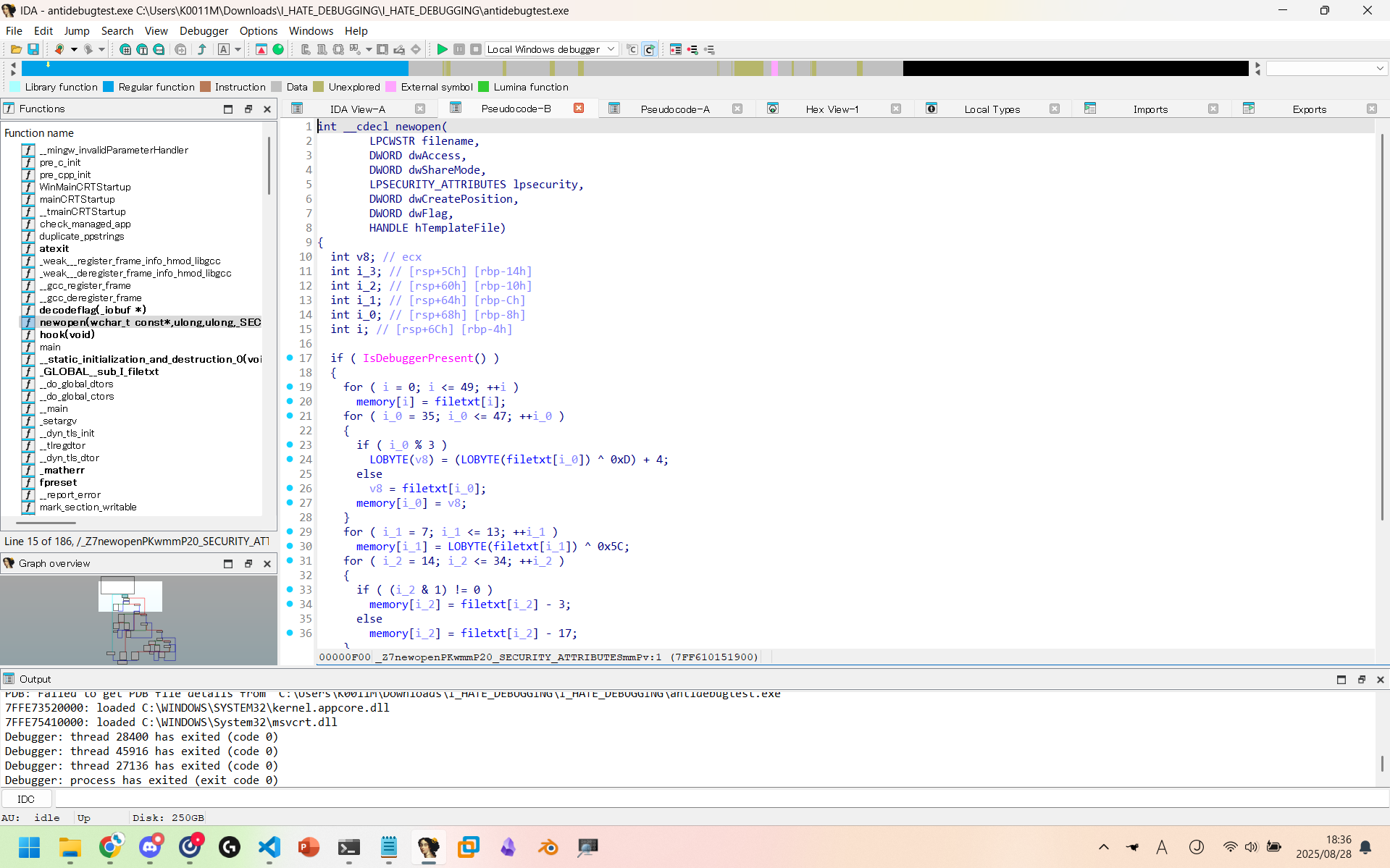
Task: Open the Jump menu
Action: click(x=77, y=30)
